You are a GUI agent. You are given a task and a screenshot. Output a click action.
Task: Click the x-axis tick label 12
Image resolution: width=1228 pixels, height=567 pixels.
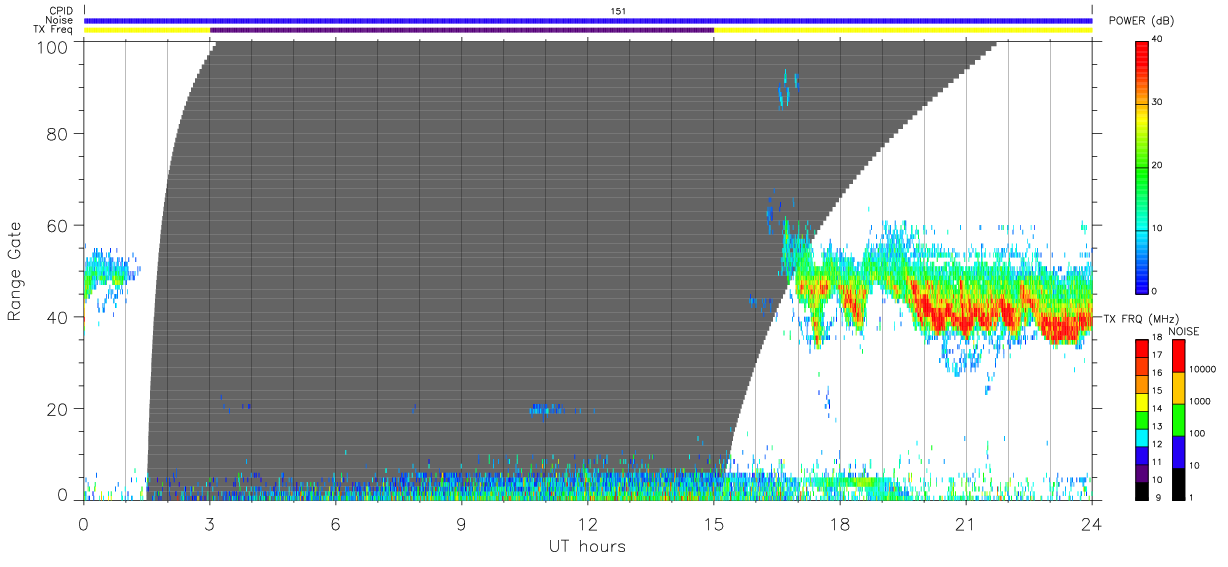click(x=588, y=523)
